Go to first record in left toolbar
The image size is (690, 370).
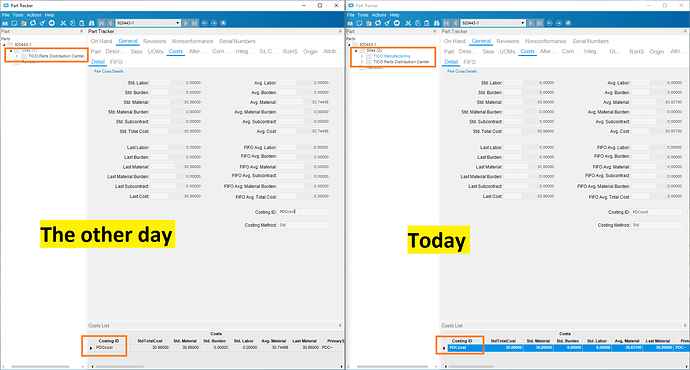click(102, 23)
